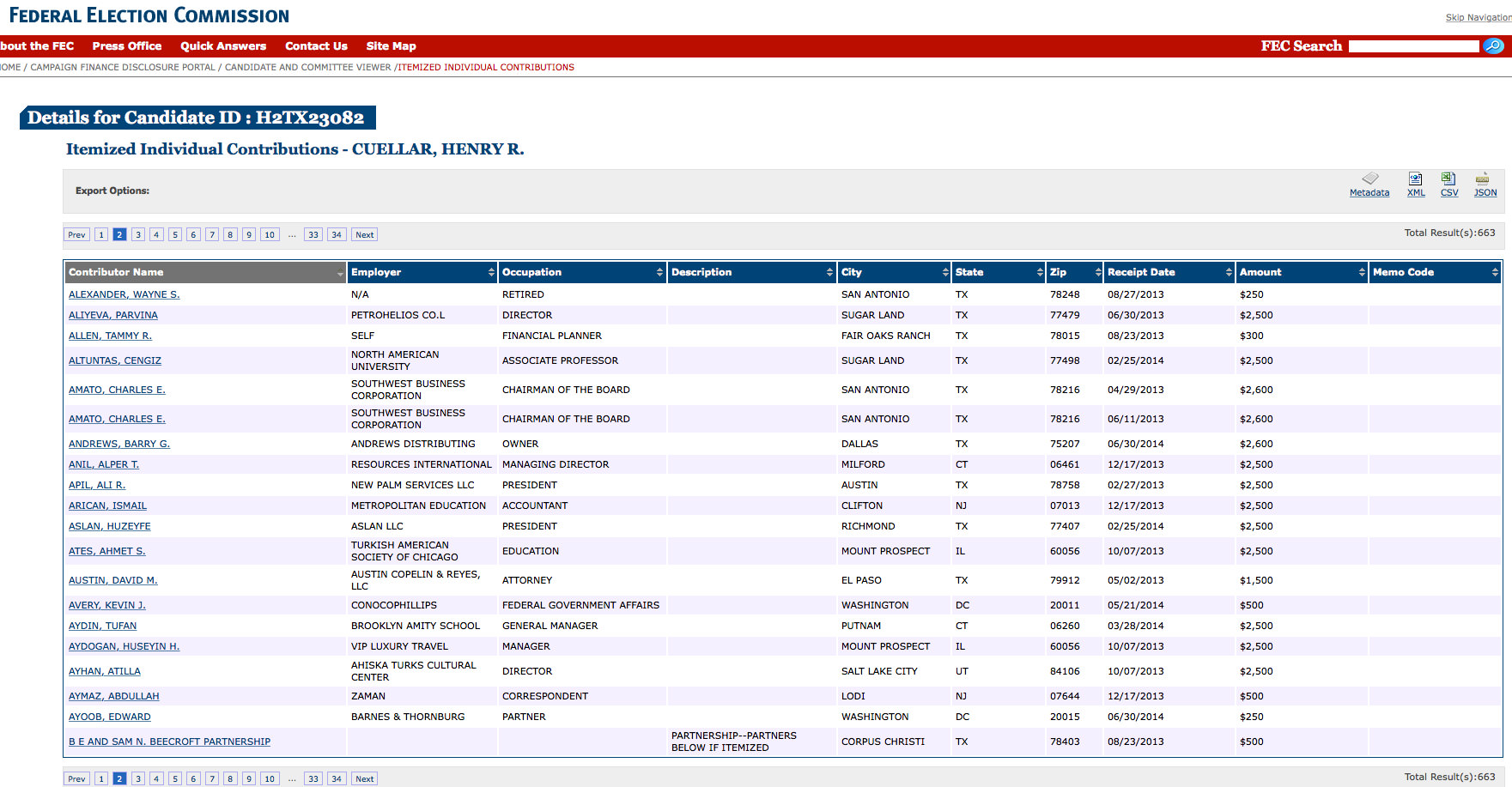Go to page 3 in top pagination
This screenshot has width=1512, height=787.
138,235
